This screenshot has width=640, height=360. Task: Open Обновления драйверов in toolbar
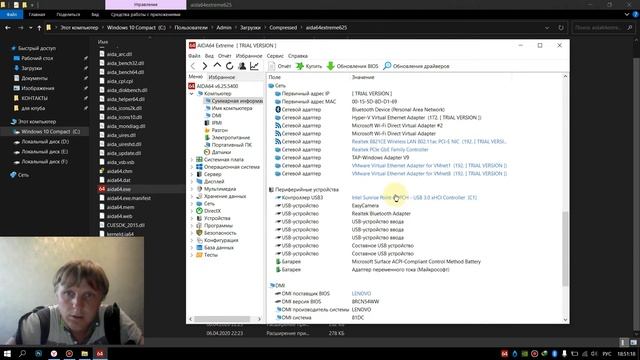pyautogui.click(x=416, y=66)
